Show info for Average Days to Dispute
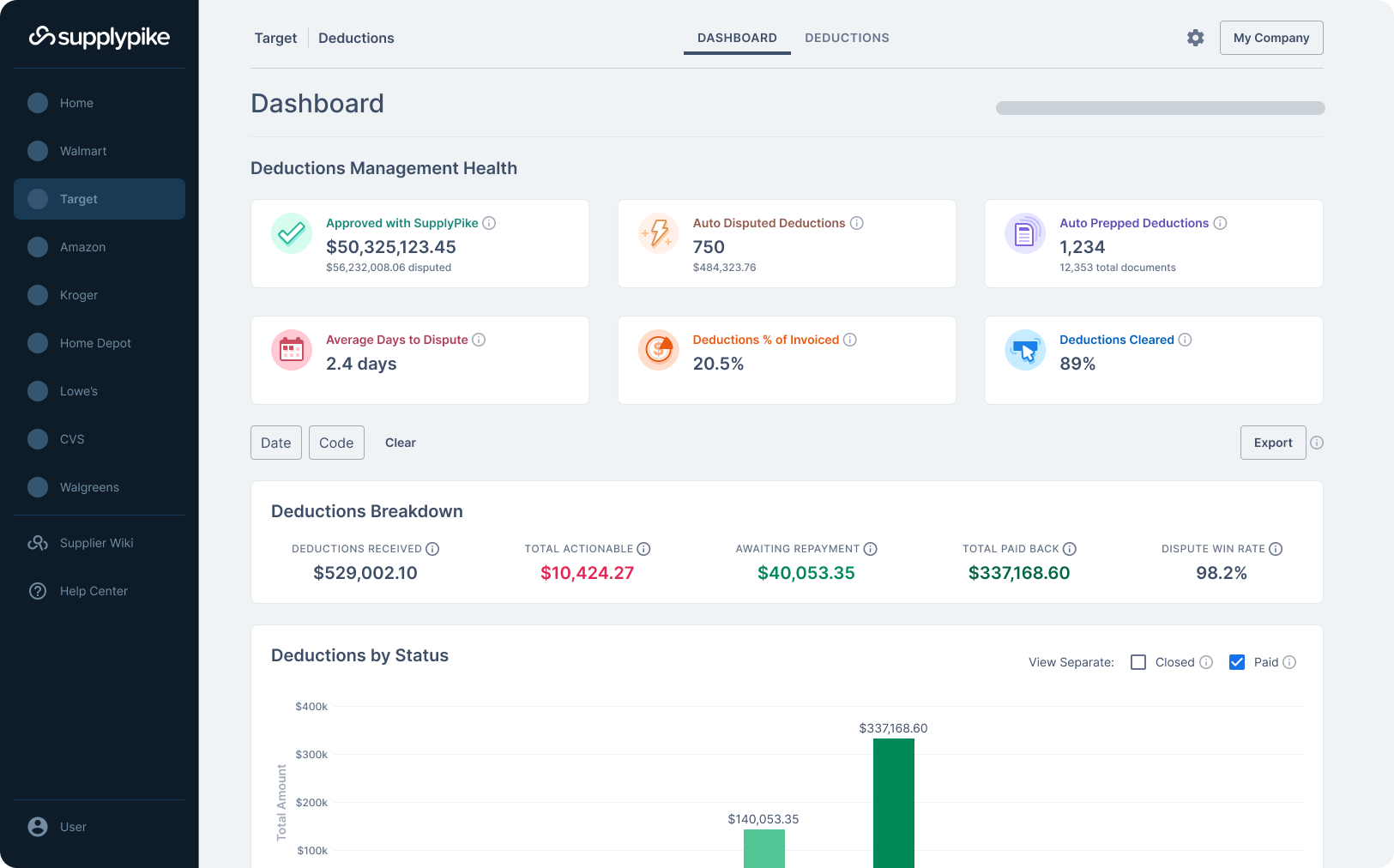The width and height of the screenshot is (1394, 868). click(x=479, y=340)
